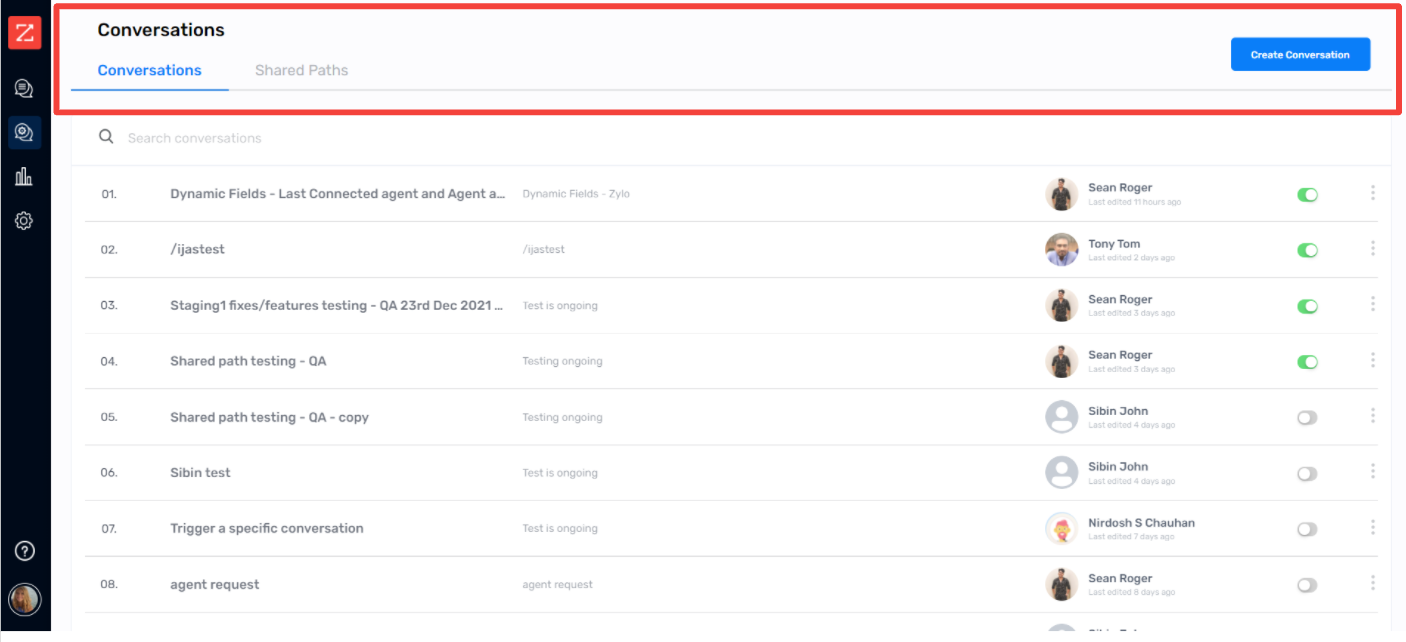Open the /ijastest conversation link
The width and height of the screenshot is (1406, 642).
tap(197, 249)
